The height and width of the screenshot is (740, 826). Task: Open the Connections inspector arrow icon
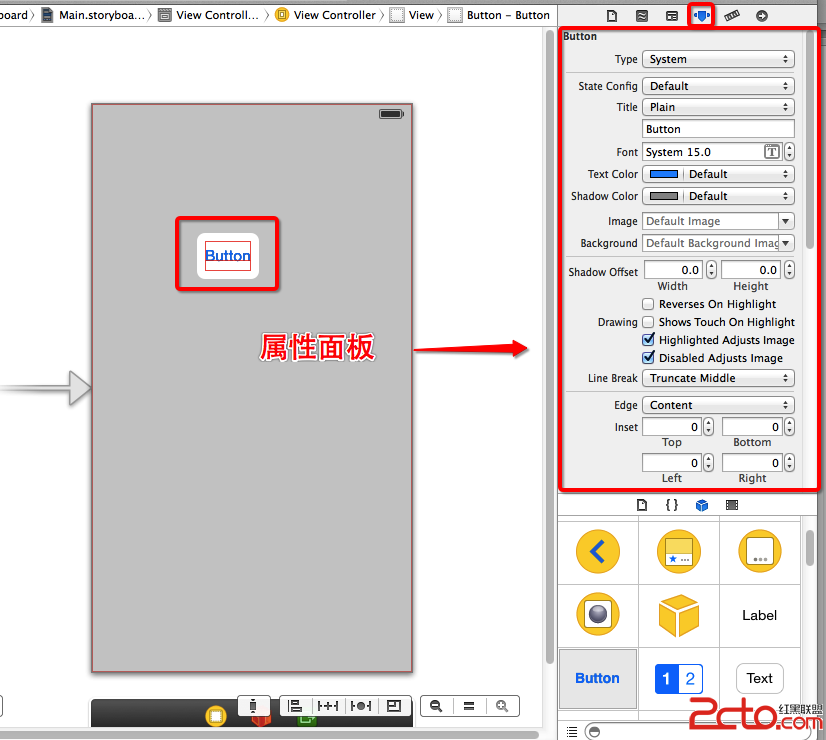click(762, 16)
